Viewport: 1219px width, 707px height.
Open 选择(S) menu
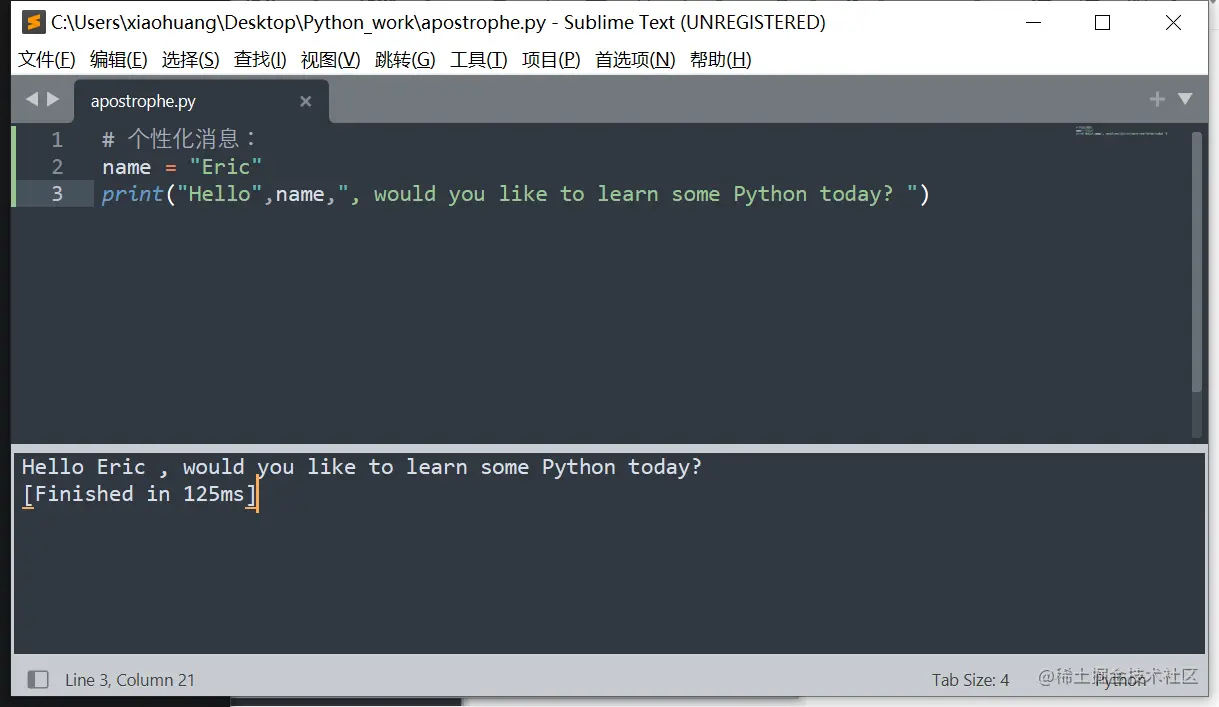click(191, 60)
